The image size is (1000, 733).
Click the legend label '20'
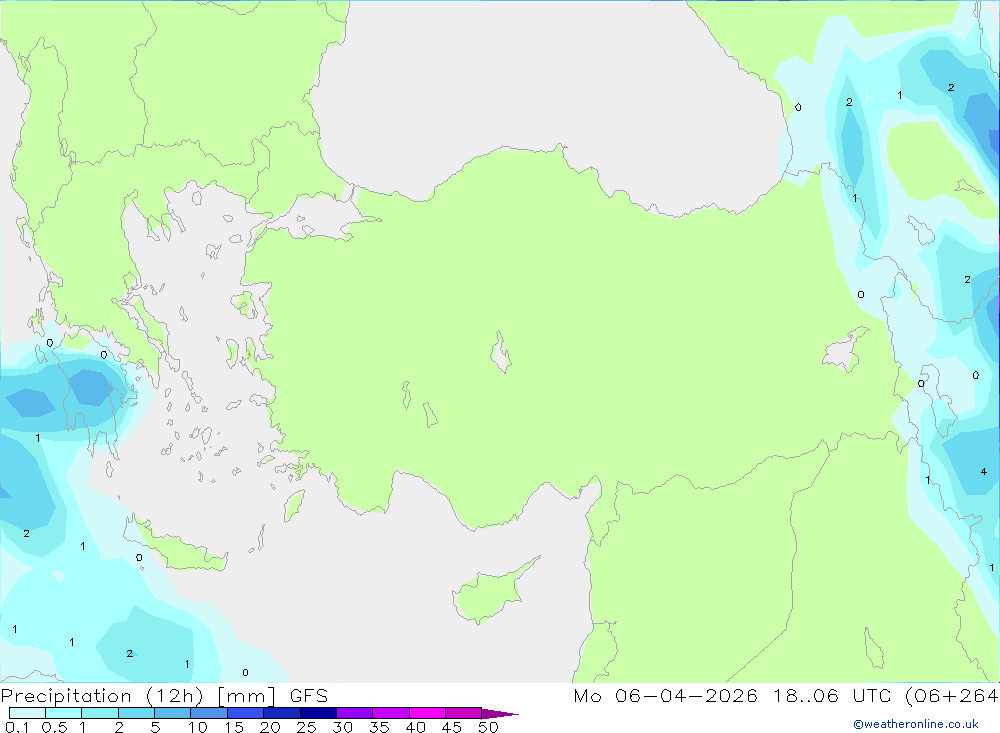pos(270,727)
